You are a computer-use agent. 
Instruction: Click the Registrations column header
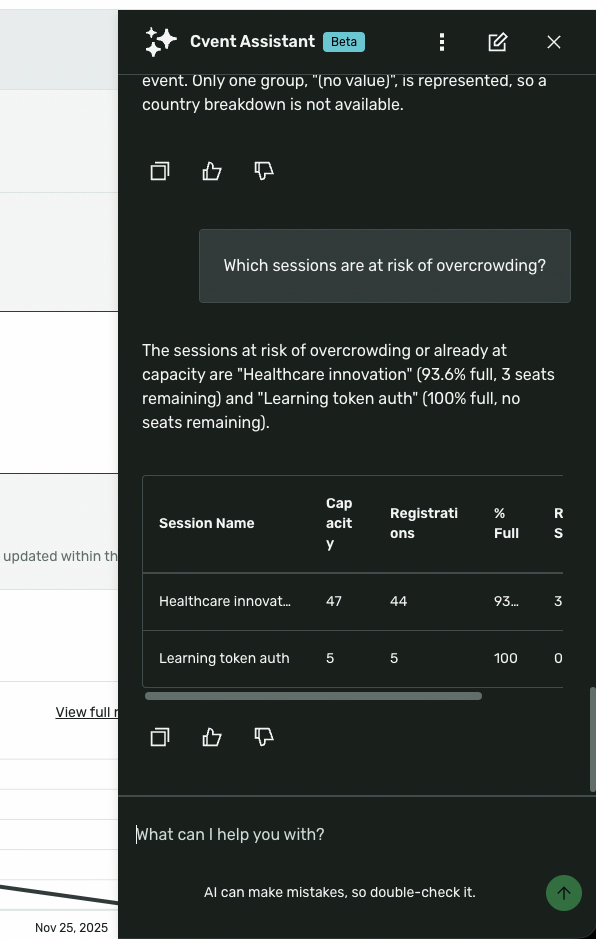pyautogui.click(x=423, y=523)
